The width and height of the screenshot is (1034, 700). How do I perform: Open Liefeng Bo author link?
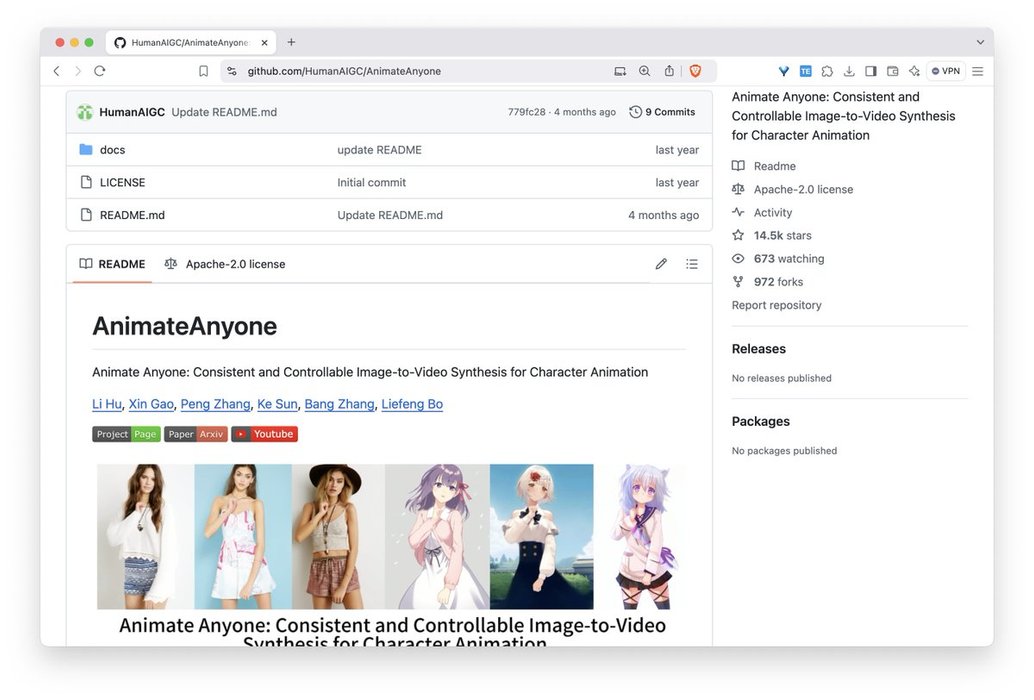coord(412,404)
